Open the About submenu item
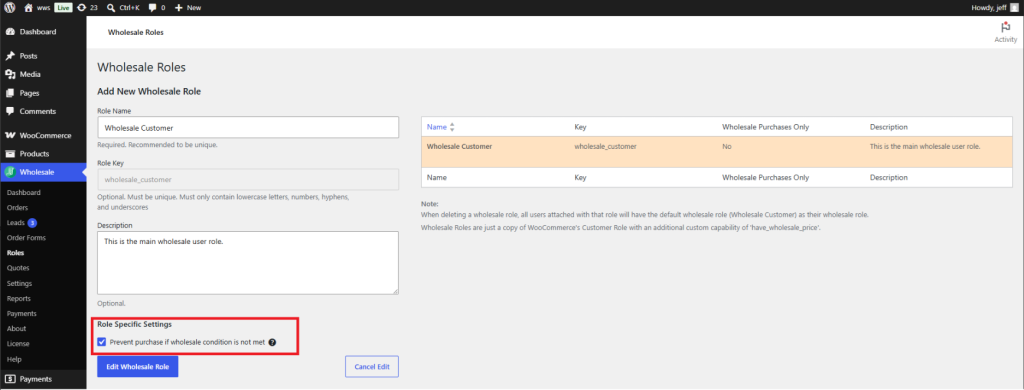Image resolution: width=1024 pixels, height=390 pixels. (16, 329)
